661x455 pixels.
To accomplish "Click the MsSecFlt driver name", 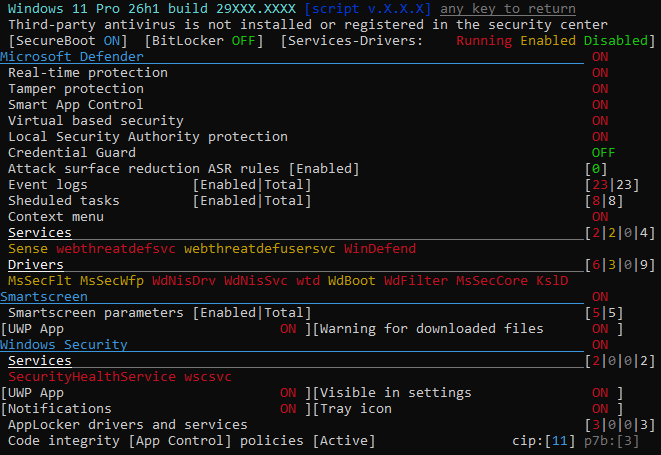I will 40,281.
